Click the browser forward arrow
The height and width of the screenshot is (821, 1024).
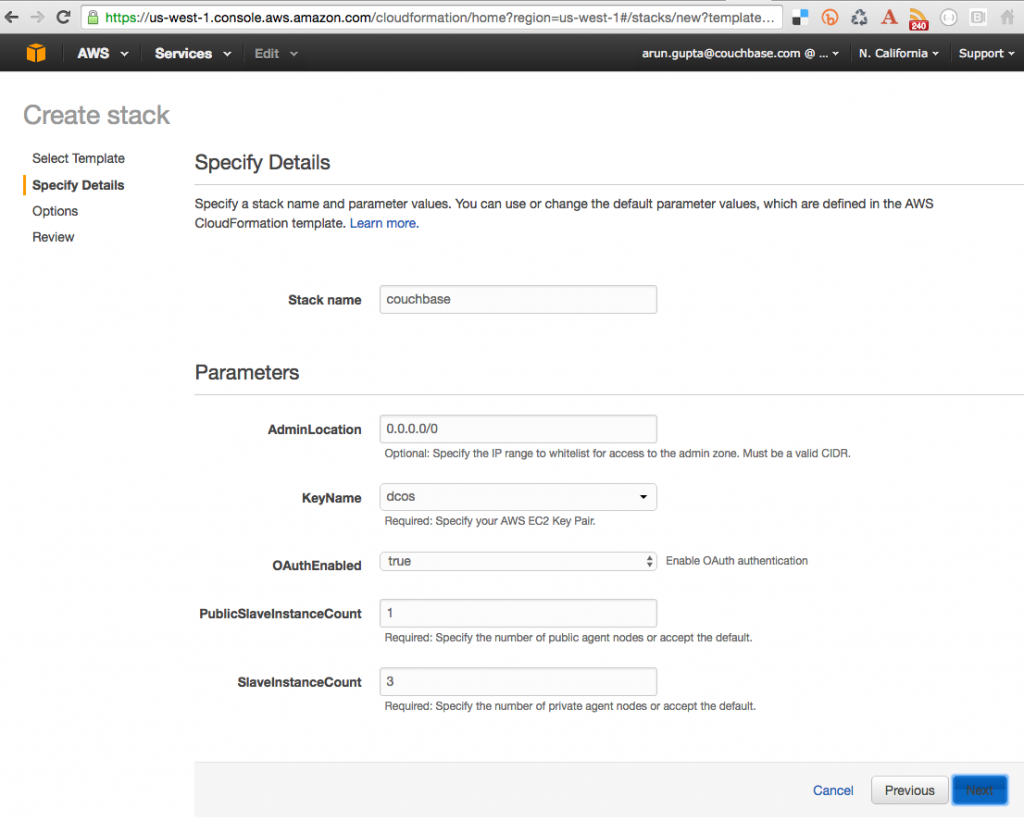pyautogui.click(x=37, y=18)
